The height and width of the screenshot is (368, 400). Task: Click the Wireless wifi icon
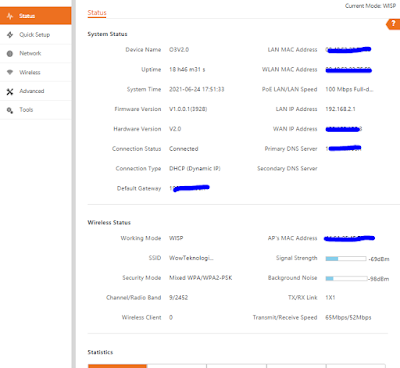(10, 72)
